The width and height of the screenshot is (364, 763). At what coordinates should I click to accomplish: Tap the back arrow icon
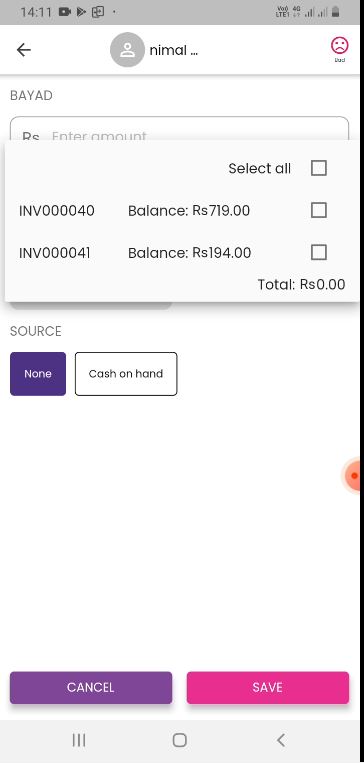(23, 50)
